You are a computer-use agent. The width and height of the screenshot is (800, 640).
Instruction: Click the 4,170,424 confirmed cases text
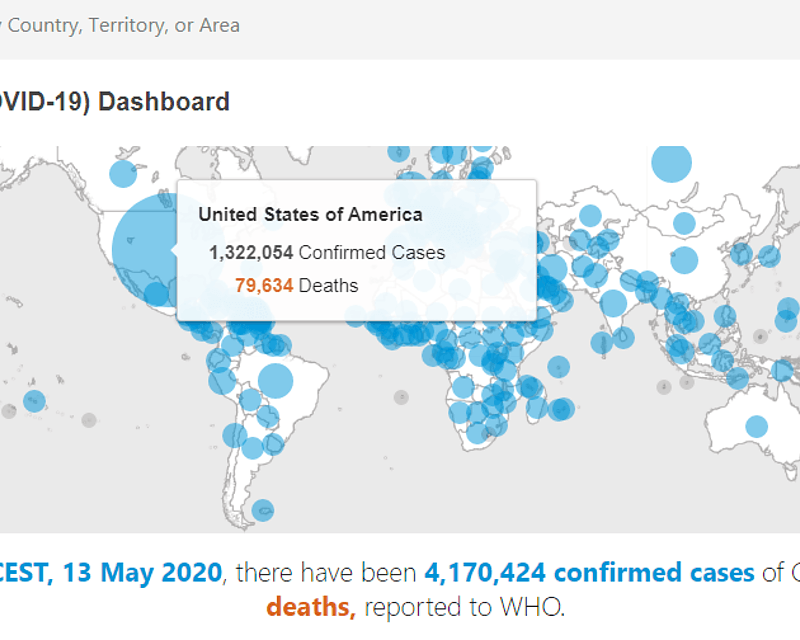pos(589,573)
